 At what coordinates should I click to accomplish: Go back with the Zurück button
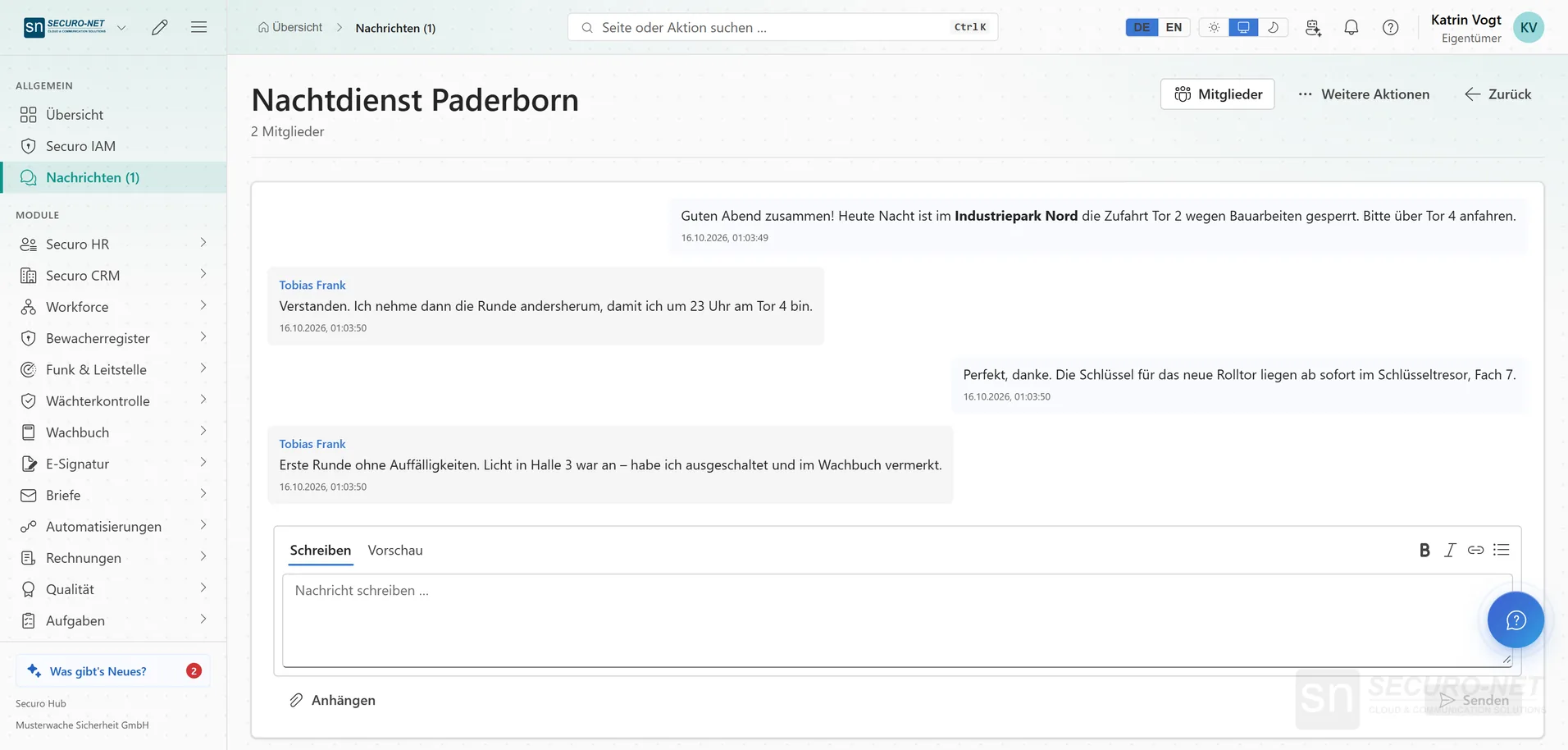(x=1498, y=94)
